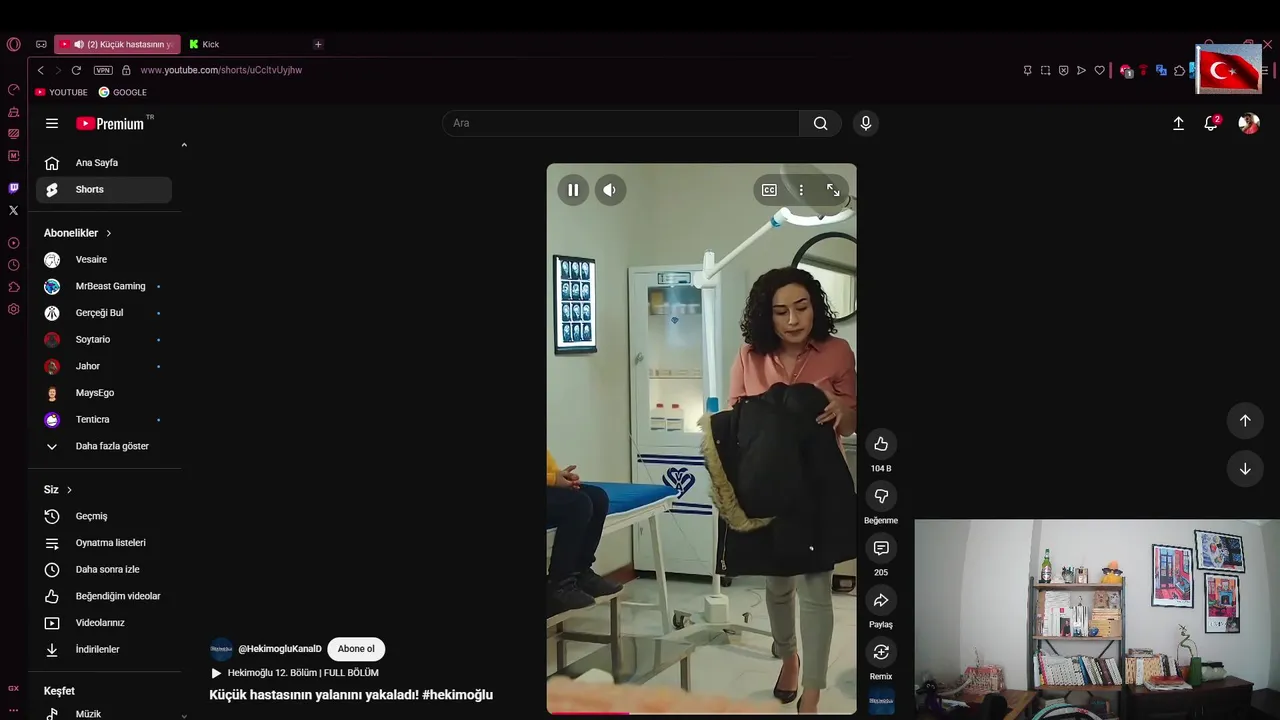Viewport: 1280px width, 720px height.
Task: Subscribe with Abone ol button
Action: [x=356, y=649]
